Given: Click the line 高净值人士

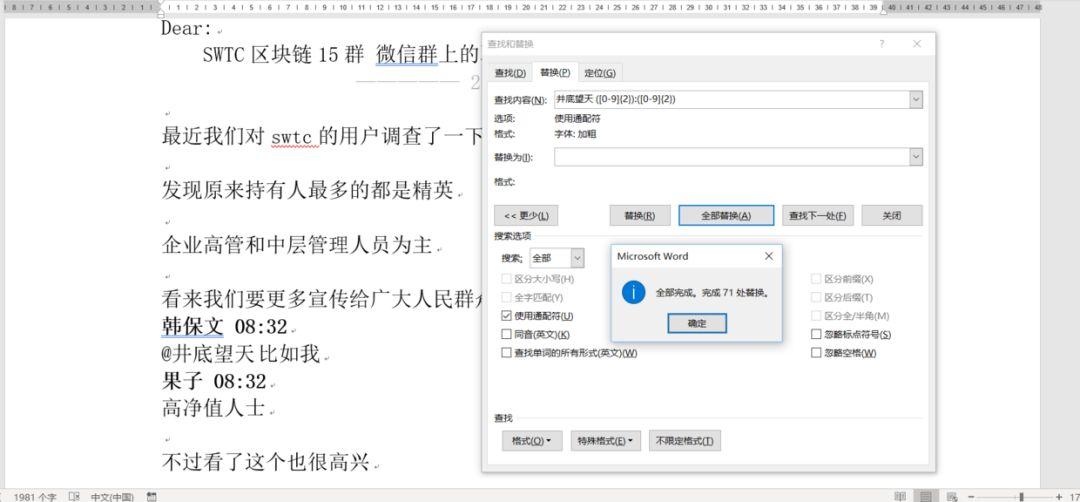Looking at the screenshot, I should (213, 408).
